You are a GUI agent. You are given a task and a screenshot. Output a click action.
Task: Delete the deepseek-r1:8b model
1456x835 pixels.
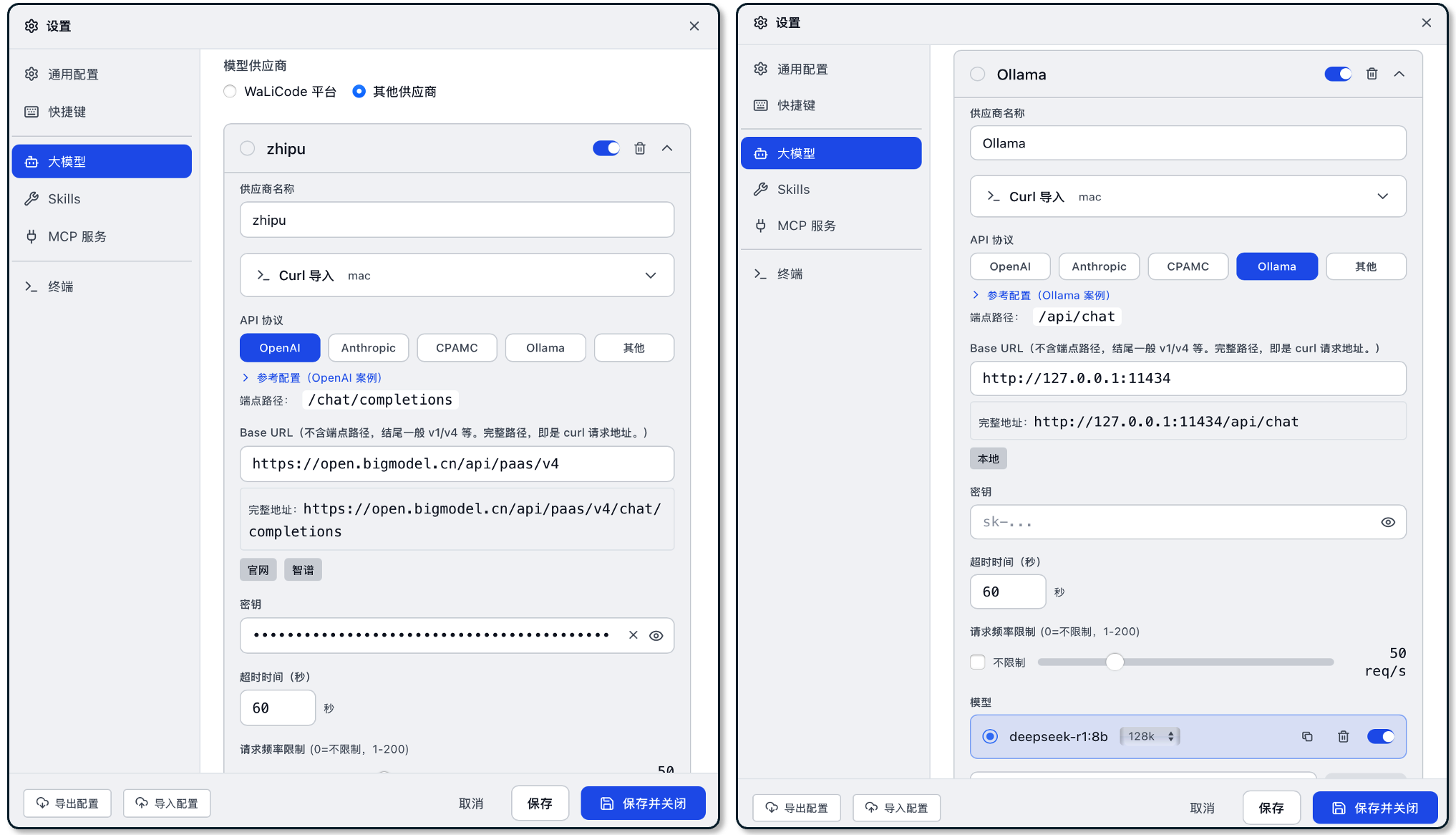pos(1343,736)
